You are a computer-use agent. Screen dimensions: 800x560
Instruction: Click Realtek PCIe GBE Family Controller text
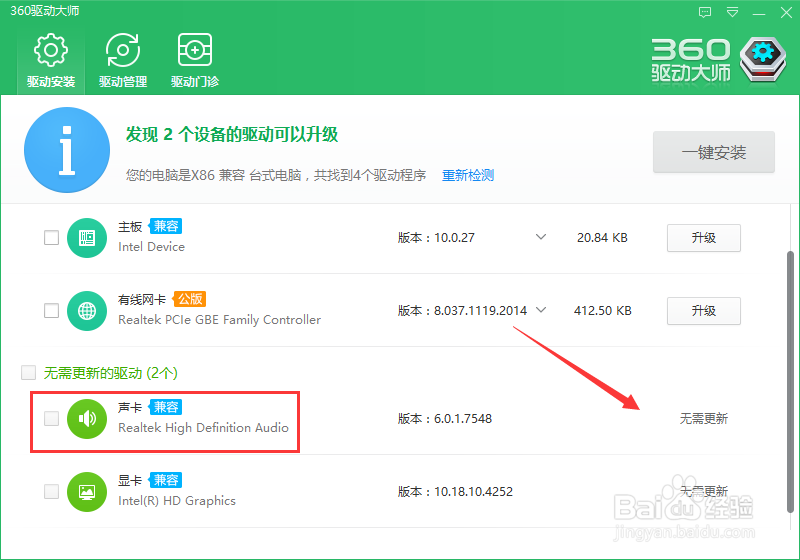coord(219,320)
